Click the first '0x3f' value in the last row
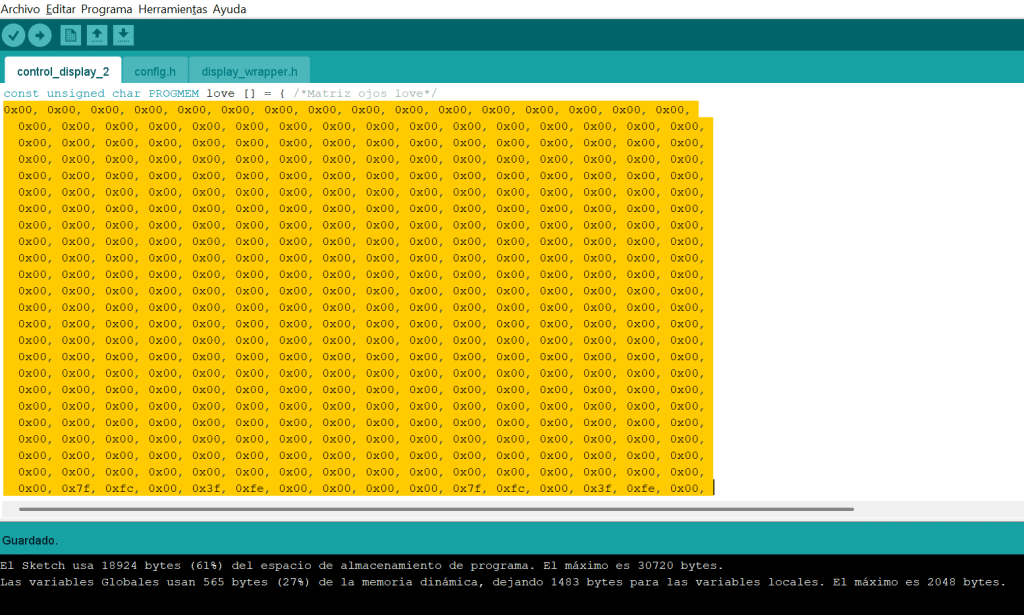Screen dimensions: 1024x615 click(206, 488)
